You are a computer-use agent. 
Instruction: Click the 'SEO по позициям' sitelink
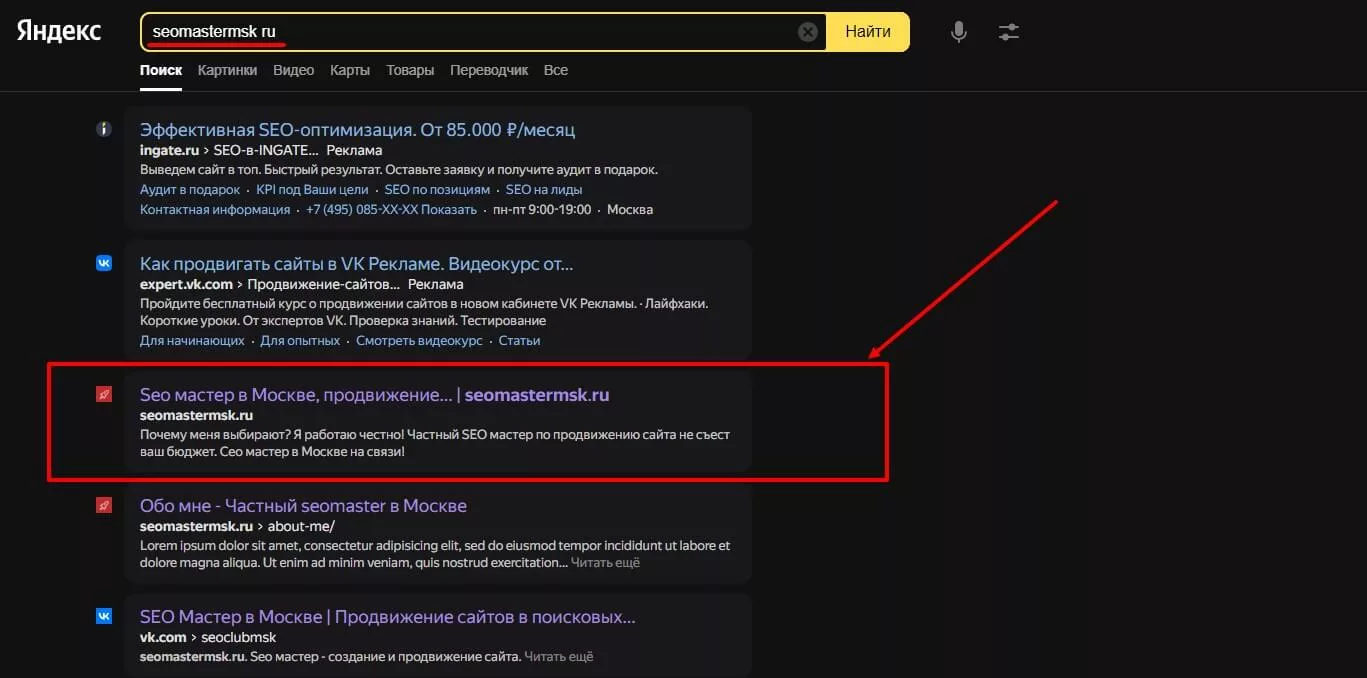pyautogui.click(x=437, y=189)
